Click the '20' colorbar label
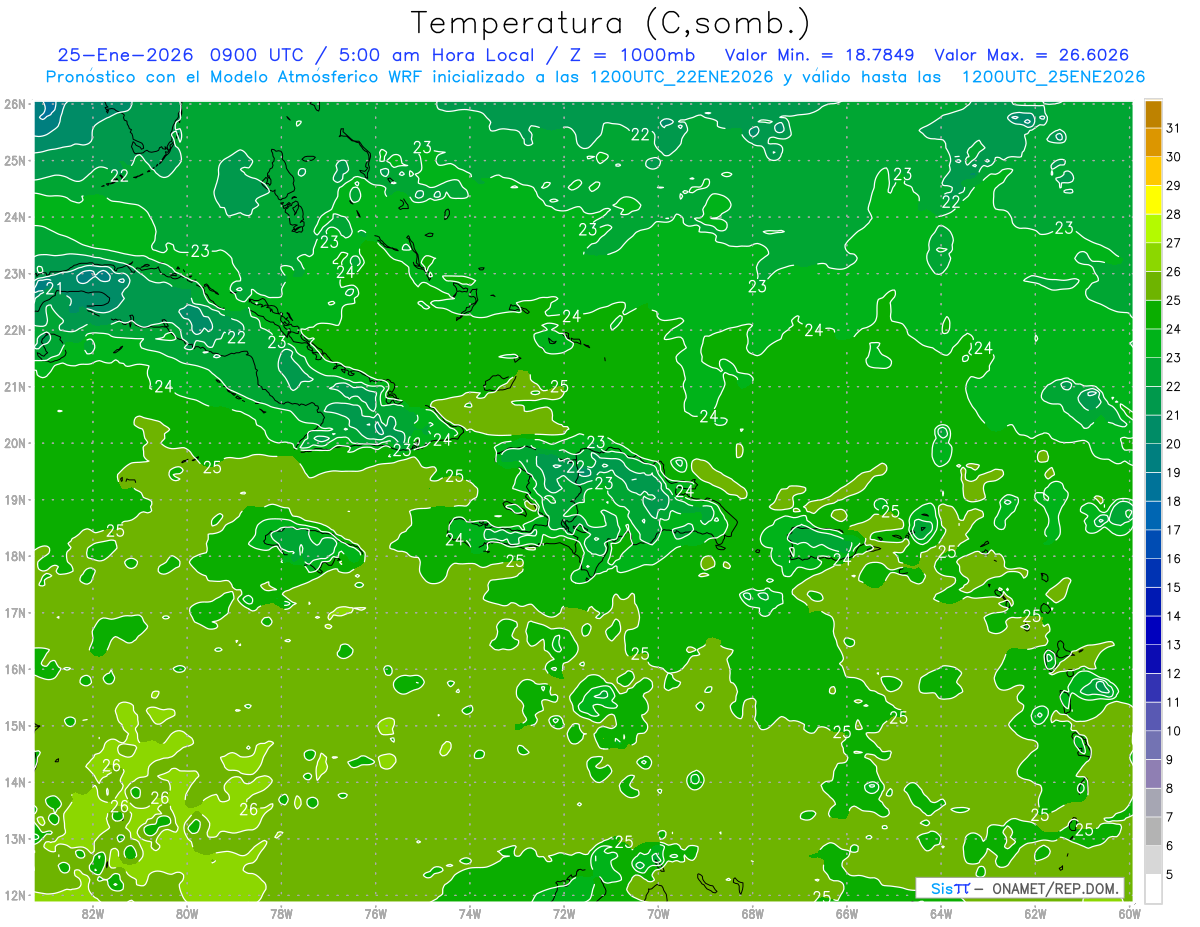This screenshot has height=927, width=1200. (x=1173, y=444)
